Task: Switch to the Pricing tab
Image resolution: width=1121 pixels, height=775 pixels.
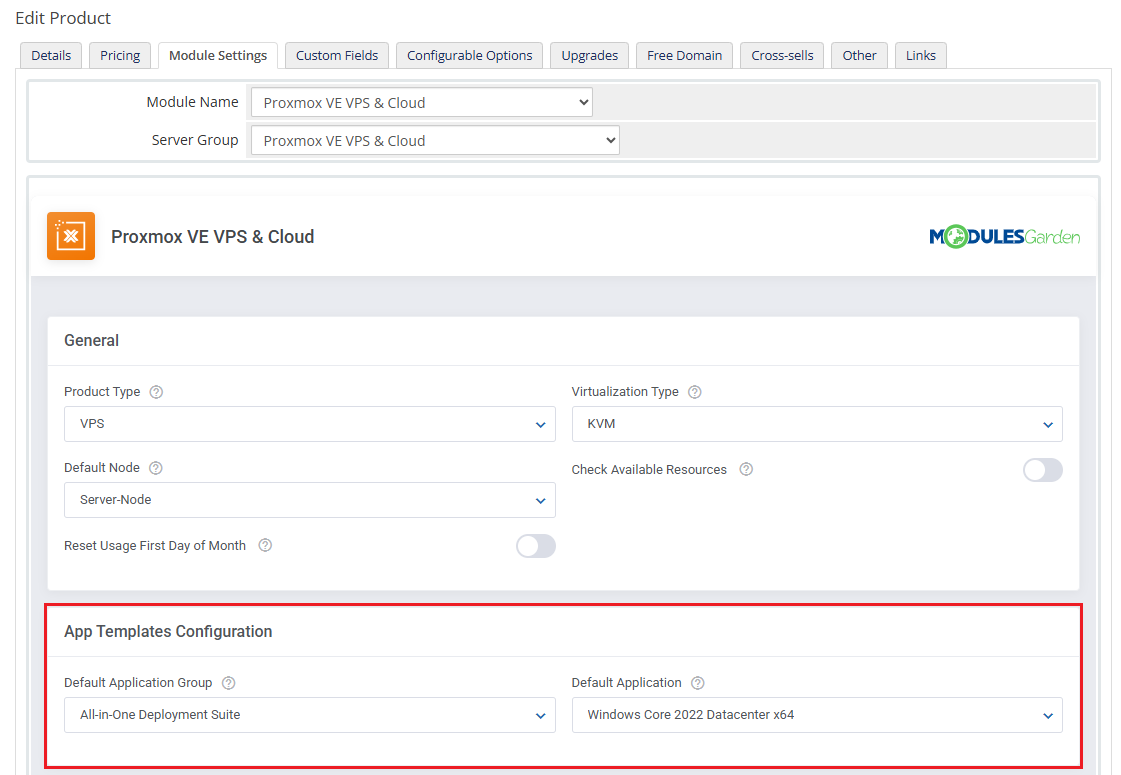Action: pos(120,56)
